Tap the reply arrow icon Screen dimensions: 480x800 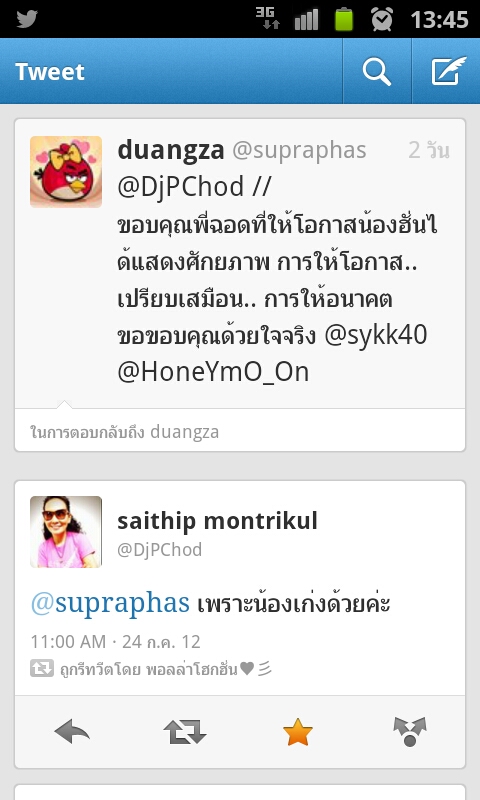[72, 732]
